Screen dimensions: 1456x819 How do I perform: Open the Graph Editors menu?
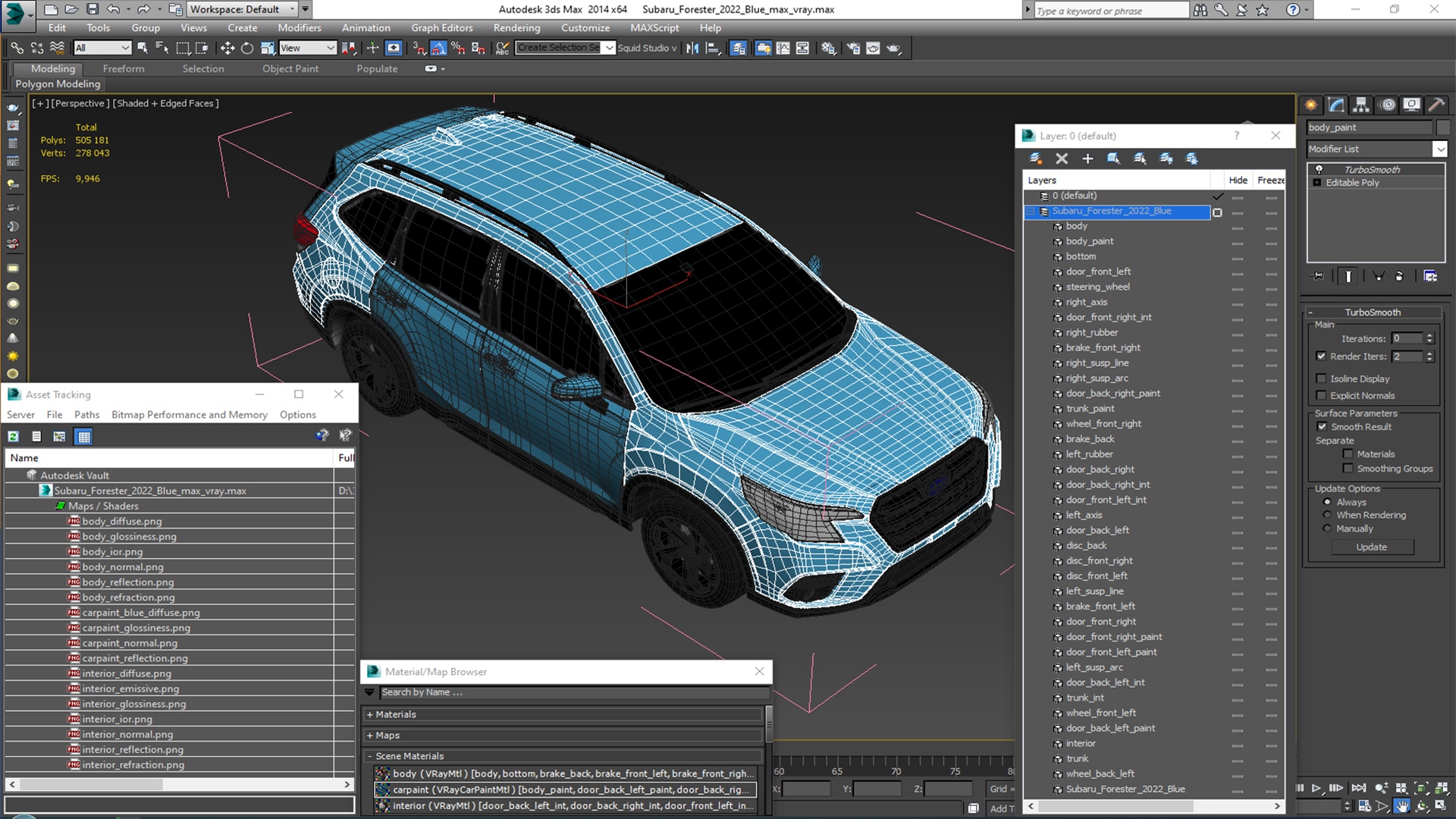[x=441, y=28]
